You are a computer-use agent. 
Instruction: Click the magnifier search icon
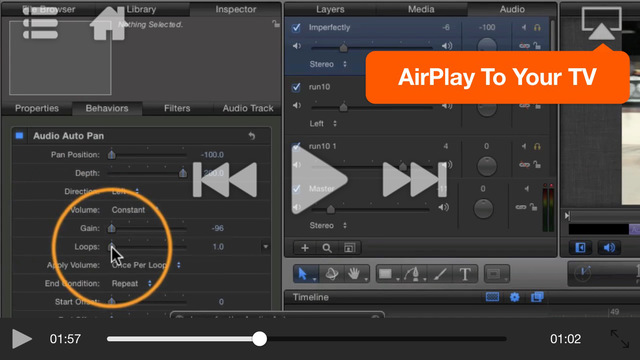pos(327,248)
